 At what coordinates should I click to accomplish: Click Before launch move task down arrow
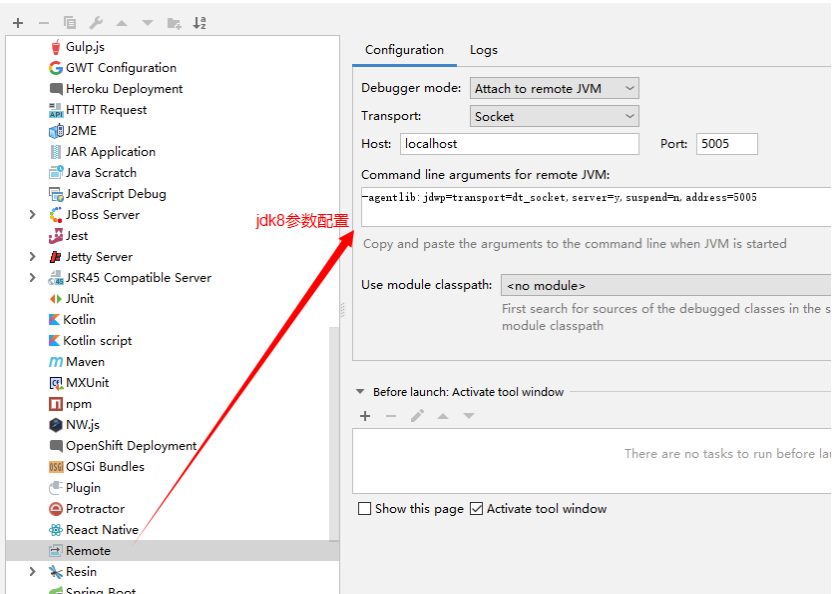point(469,416)
